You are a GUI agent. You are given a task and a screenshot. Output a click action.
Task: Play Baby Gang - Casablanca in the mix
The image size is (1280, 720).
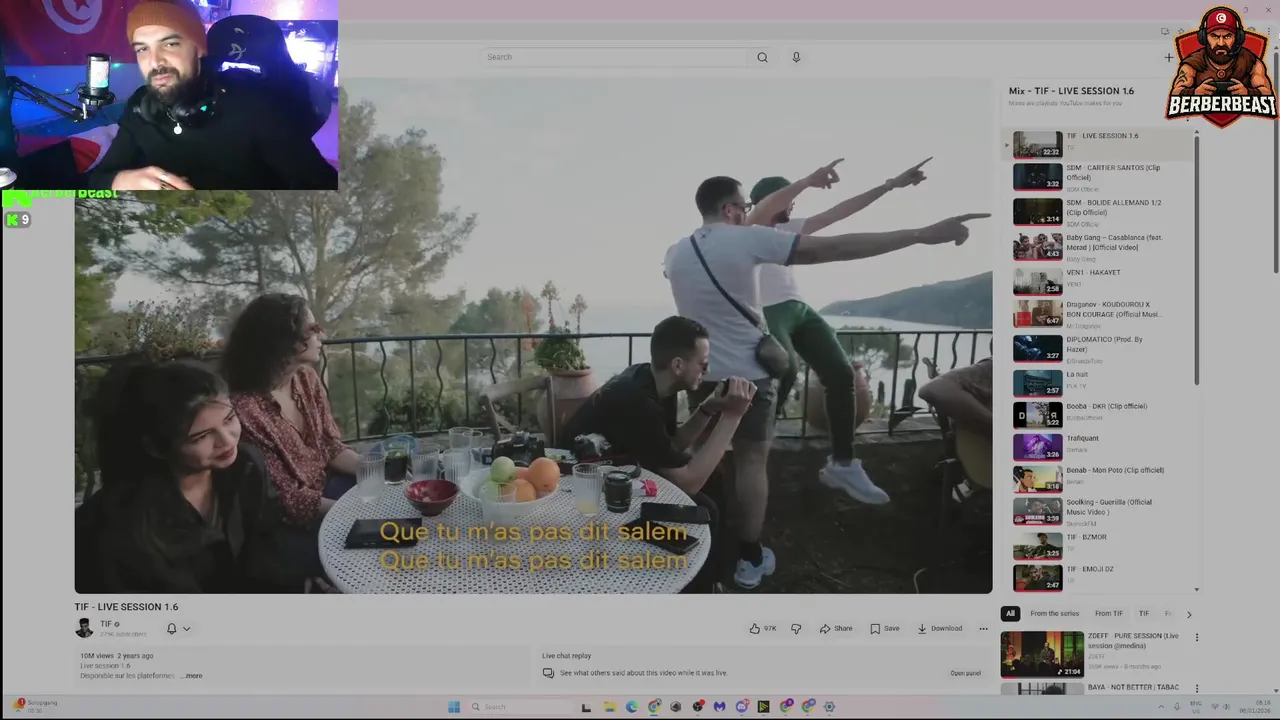(1098, 247)
